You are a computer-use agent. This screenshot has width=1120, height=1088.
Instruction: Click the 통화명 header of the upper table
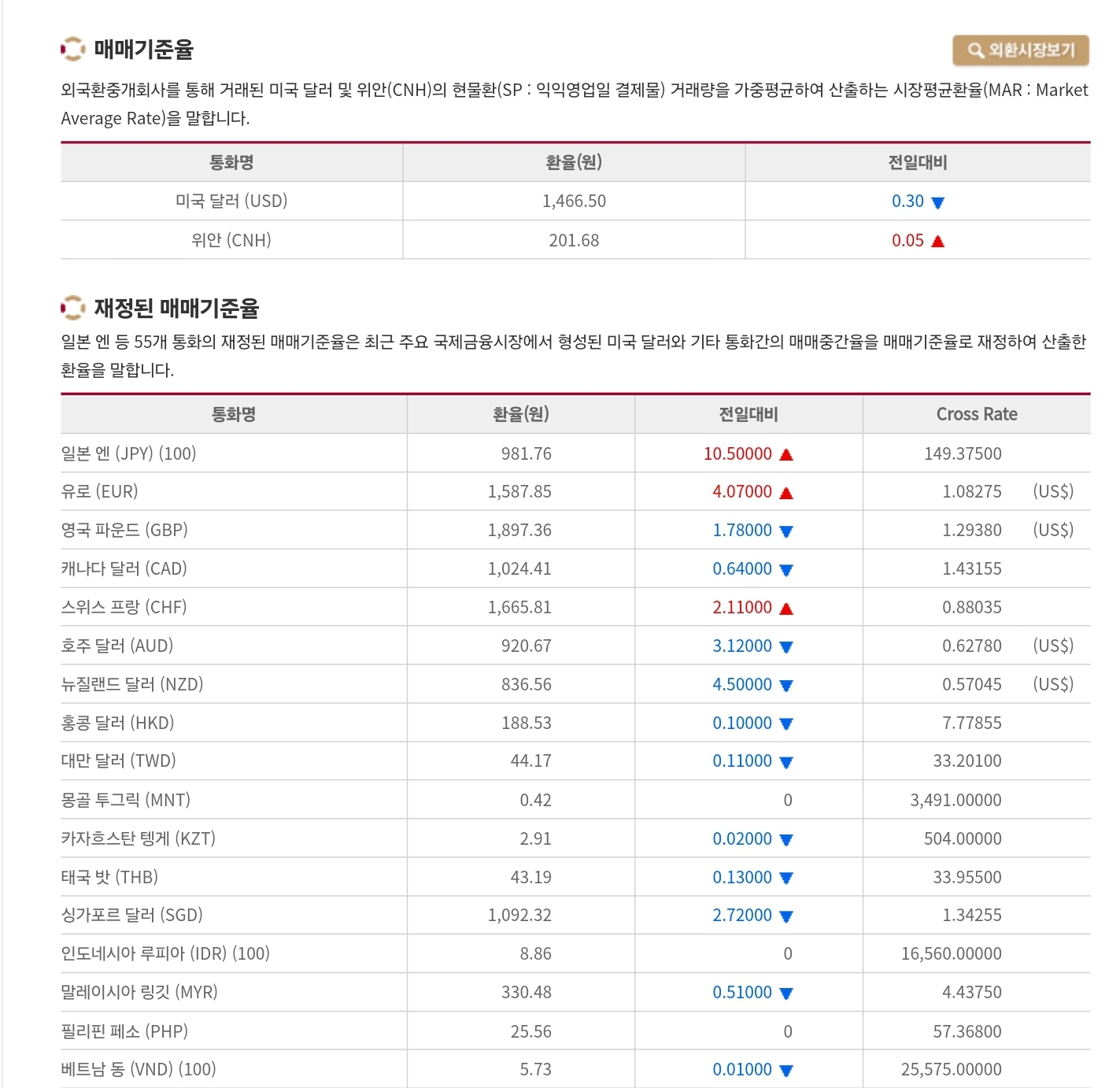tap(231, 162)
